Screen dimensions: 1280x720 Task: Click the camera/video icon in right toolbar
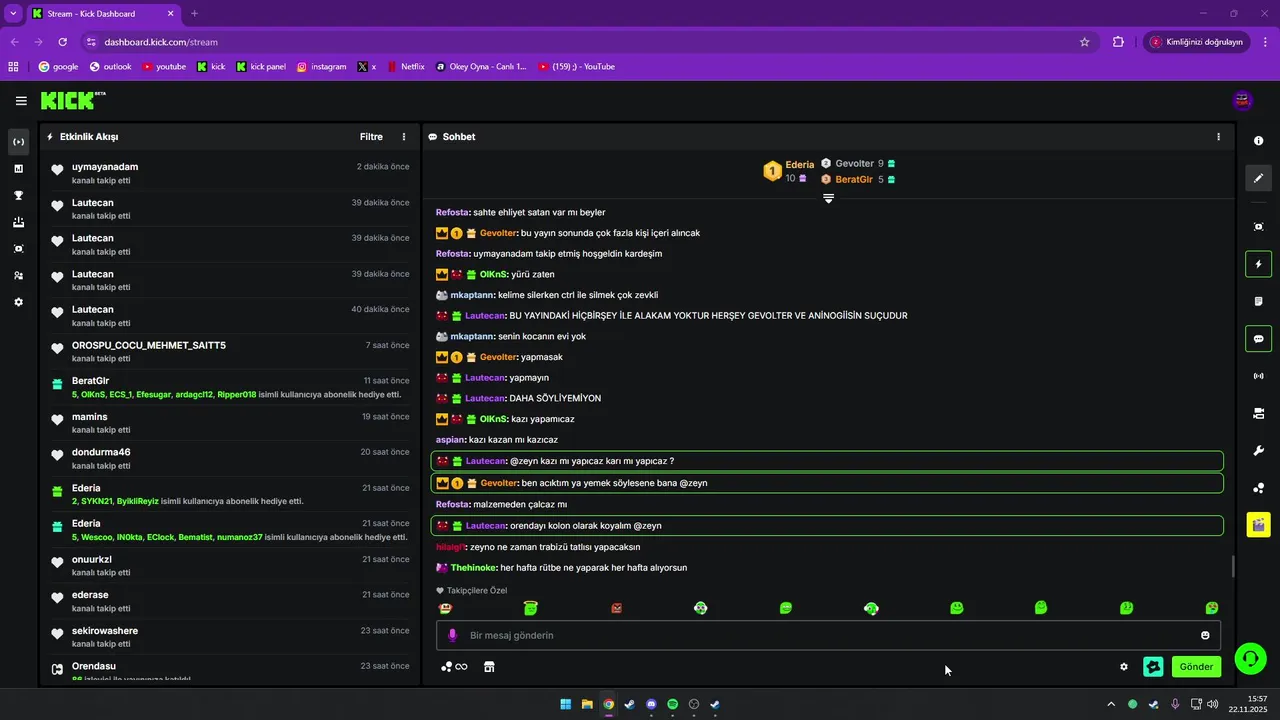click(1258, 413)
